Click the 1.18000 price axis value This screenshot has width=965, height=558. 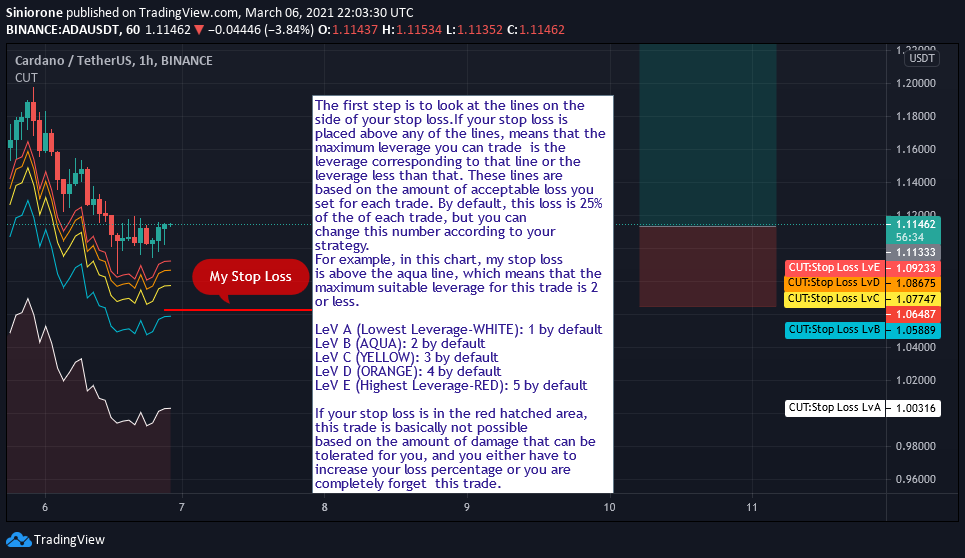(916, 116)
